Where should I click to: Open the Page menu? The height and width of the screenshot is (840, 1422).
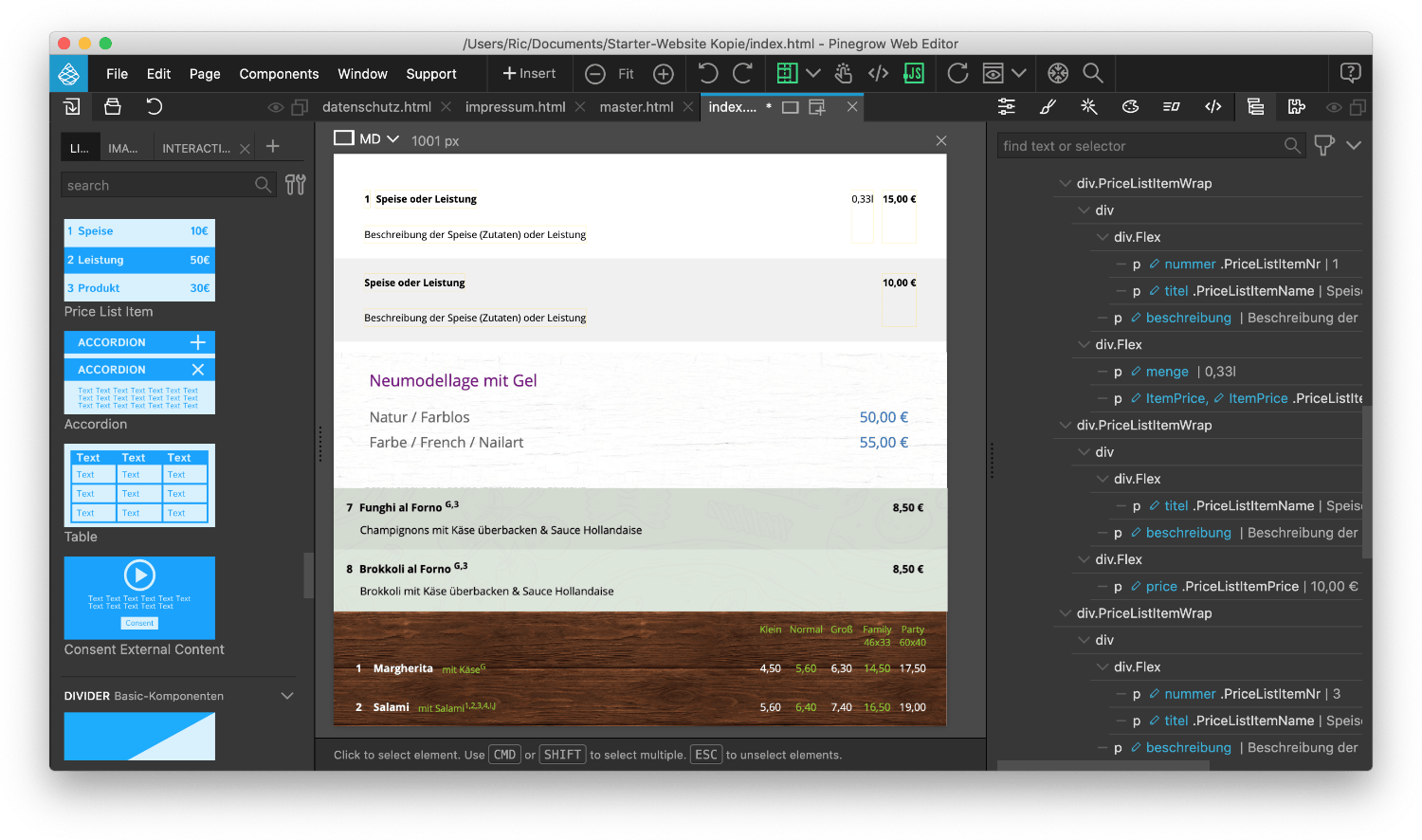click(x=205, y=74)
